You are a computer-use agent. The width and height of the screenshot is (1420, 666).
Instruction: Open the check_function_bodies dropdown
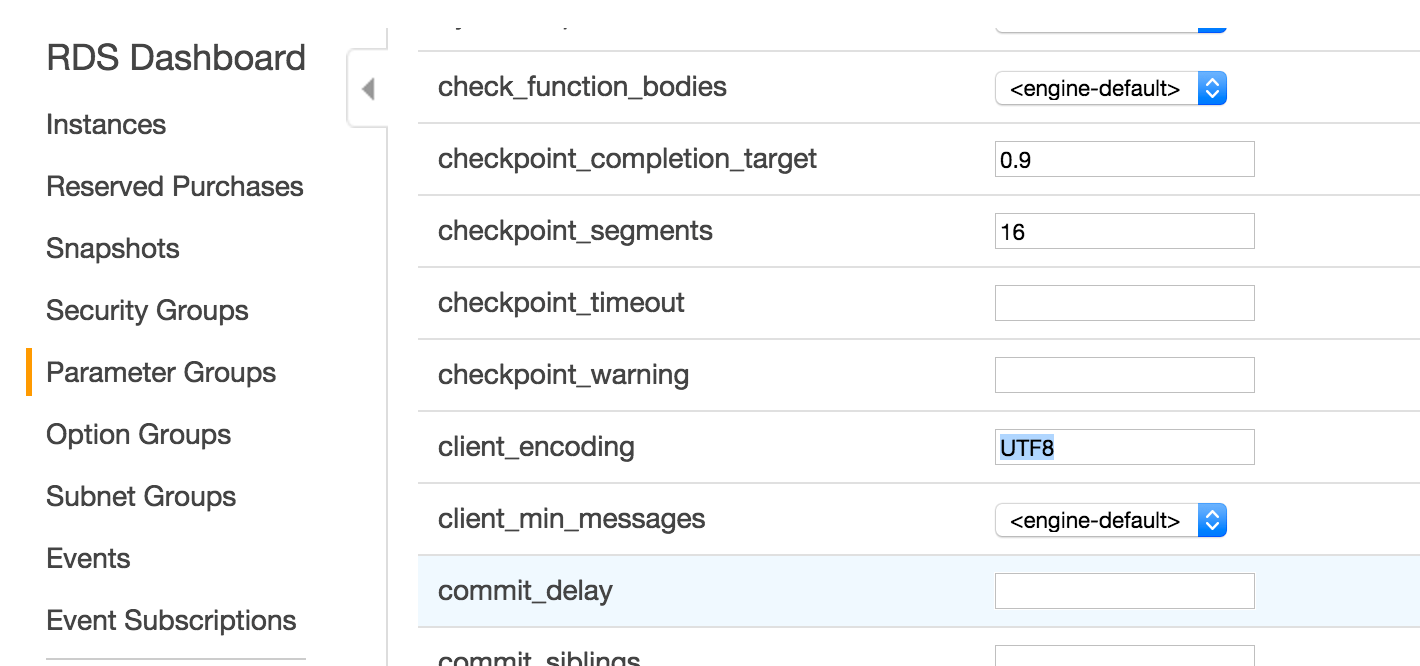pos(1110,89)
